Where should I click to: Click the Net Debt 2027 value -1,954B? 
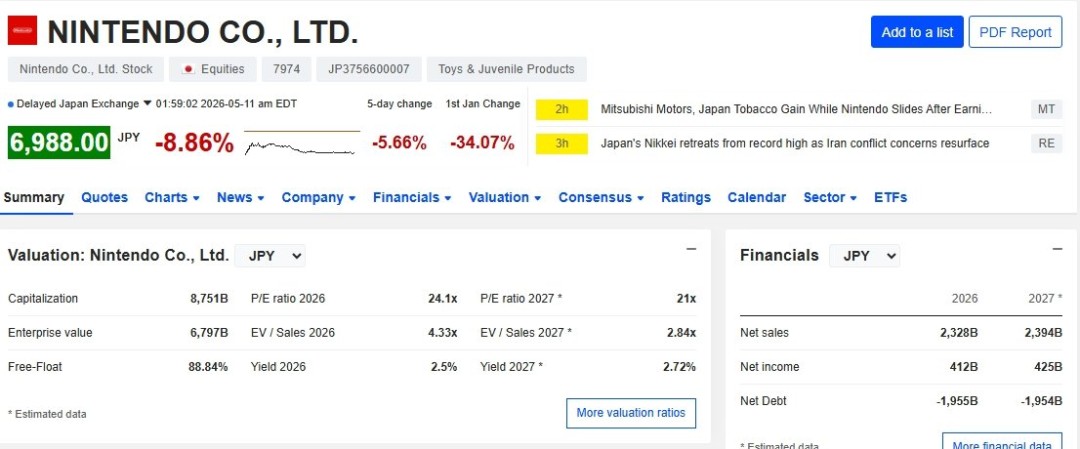point(1042,401)
